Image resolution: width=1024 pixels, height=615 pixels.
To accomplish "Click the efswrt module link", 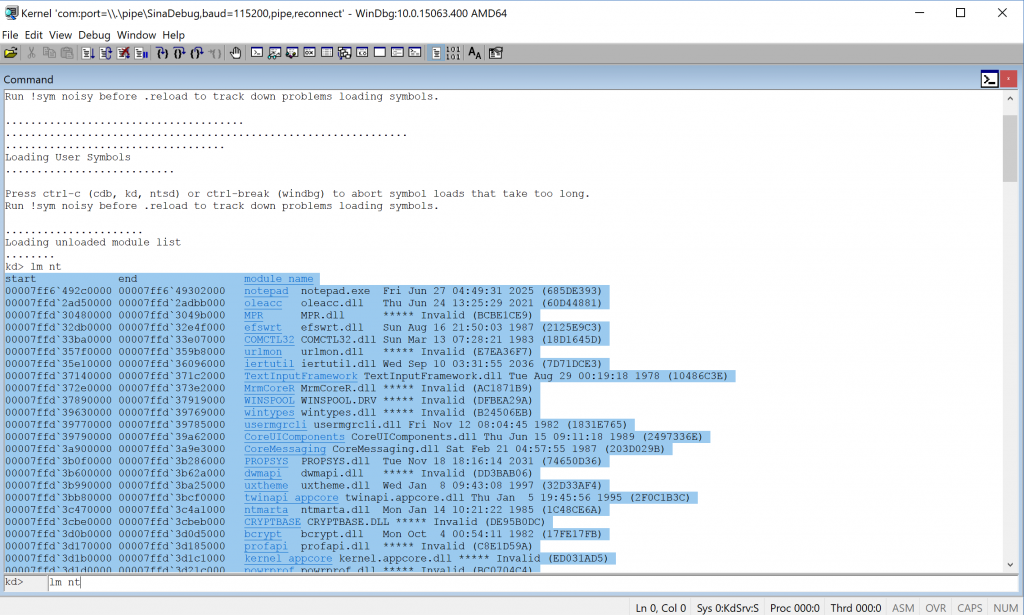I will click(263, 328).
